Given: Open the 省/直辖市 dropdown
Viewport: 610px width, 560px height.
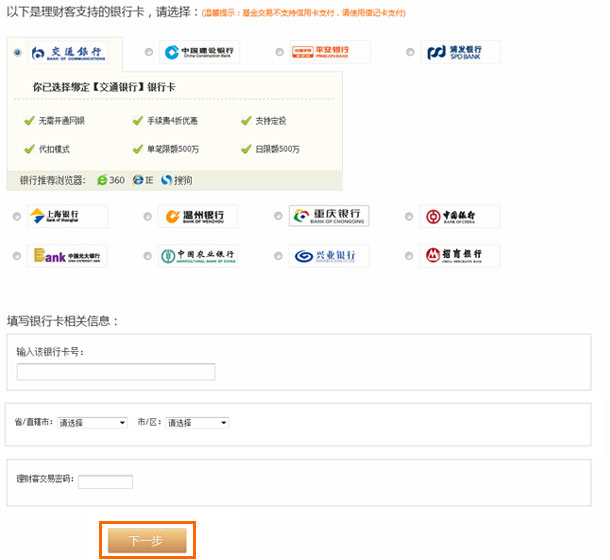Looking at the screenshot, I should click(92, 423).
